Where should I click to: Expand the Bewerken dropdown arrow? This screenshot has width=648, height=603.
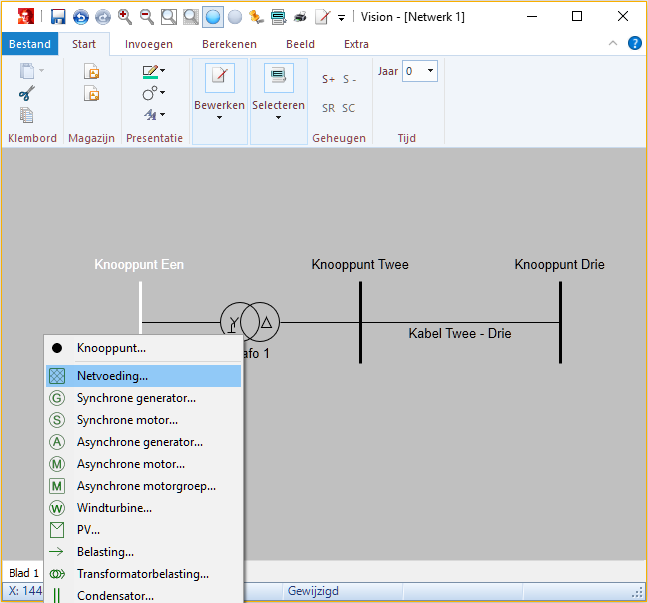click(219, 118)
